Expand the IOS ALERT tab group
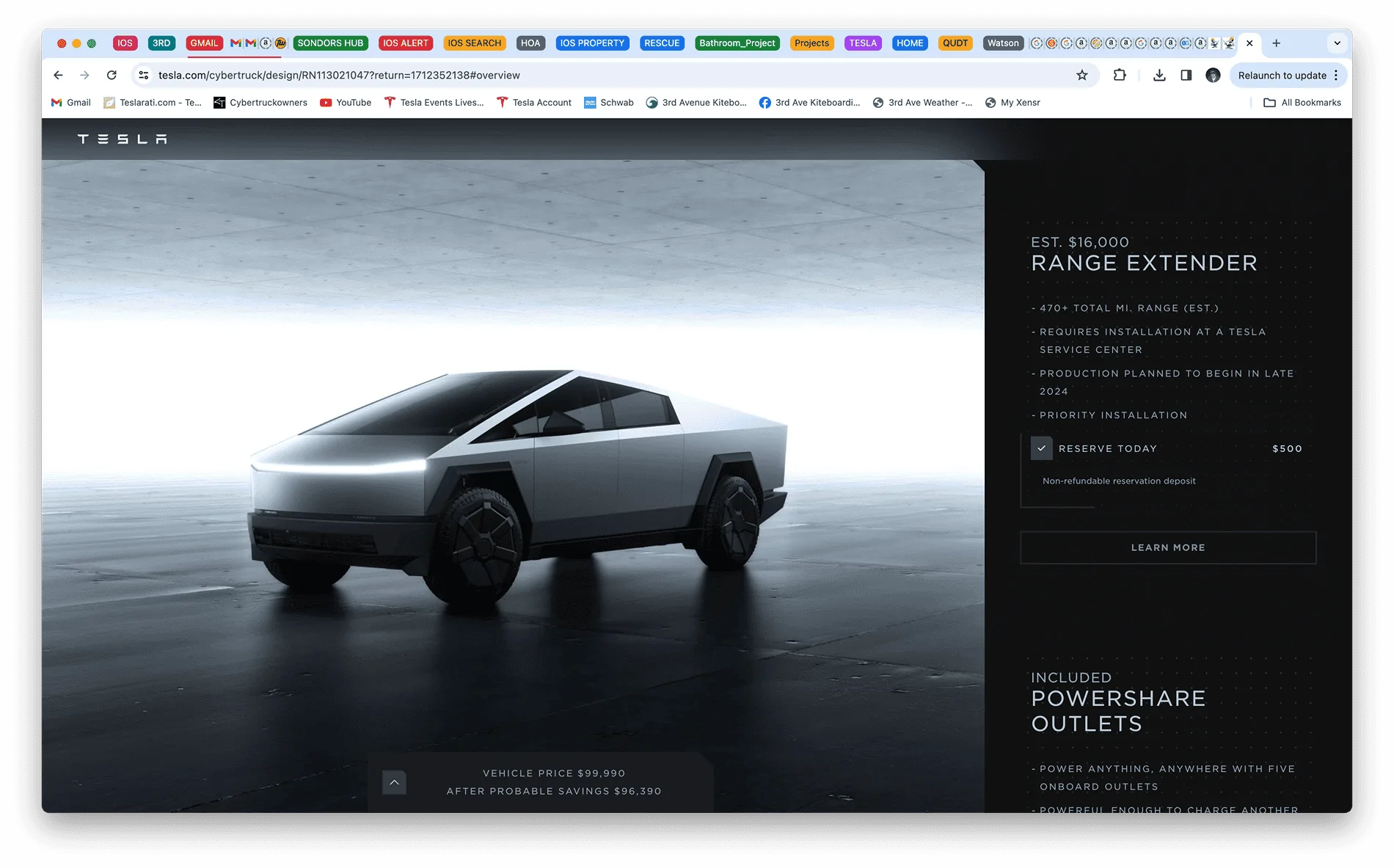 [405, 43]
